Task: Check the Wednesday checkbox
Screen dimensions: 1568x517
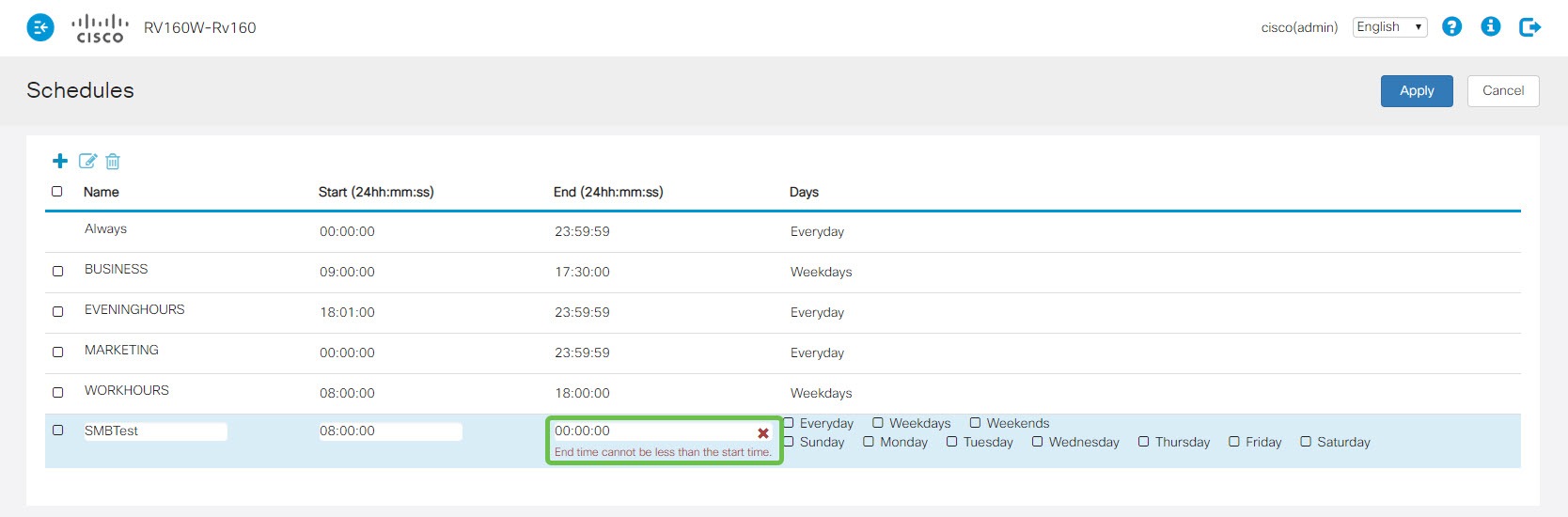Action: (x=1038, y=442)
